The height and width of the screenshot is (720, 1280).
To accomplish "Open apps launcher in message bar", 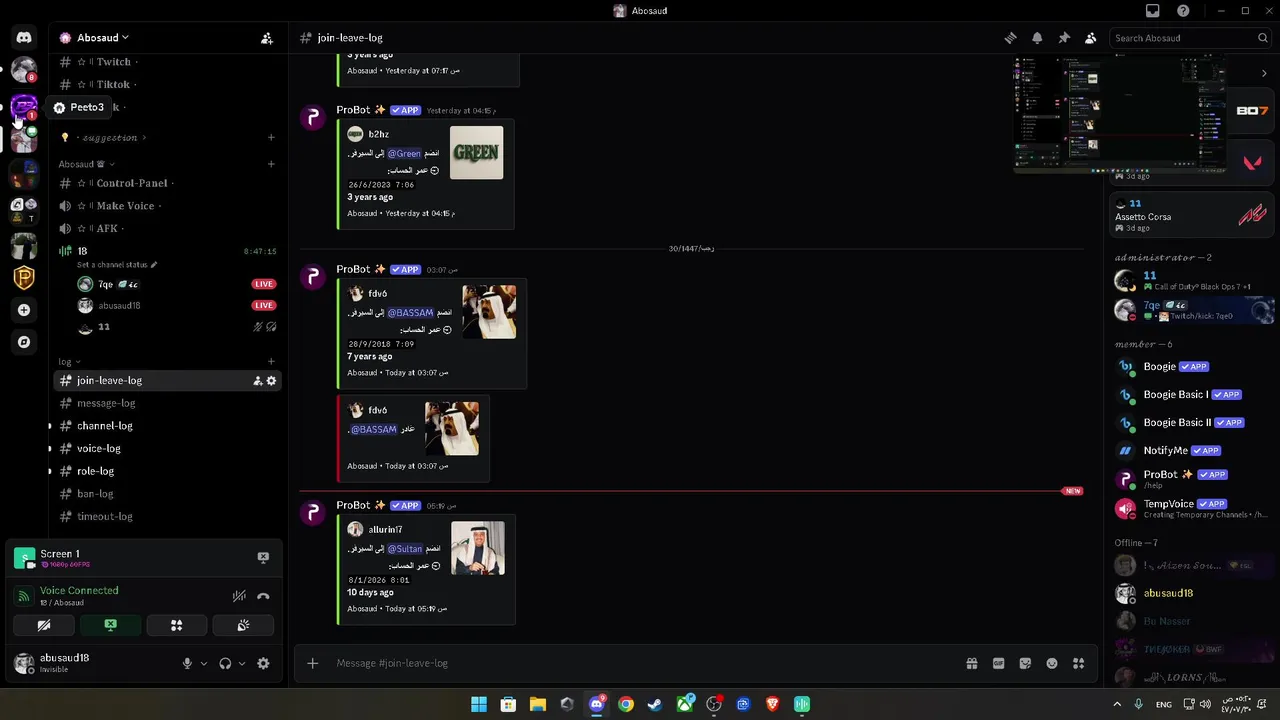I will 1078,663.
